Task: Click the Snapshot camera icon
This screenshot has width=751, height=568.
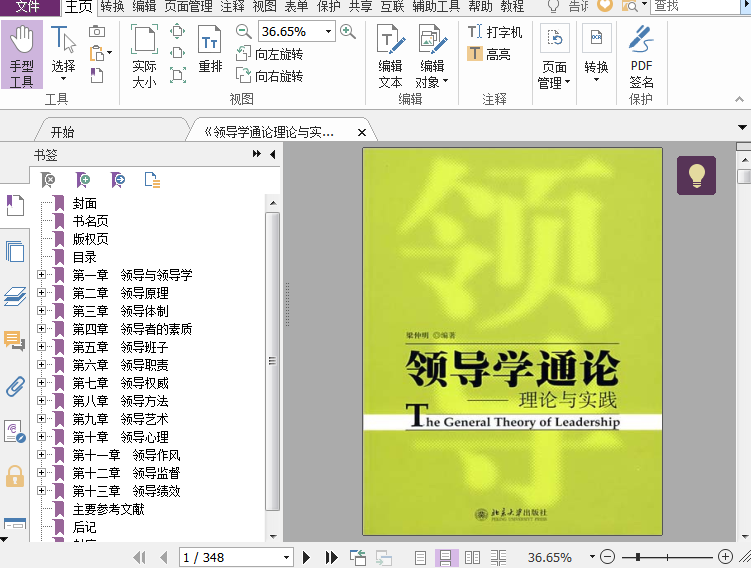Action: click(x=97, y=32)
